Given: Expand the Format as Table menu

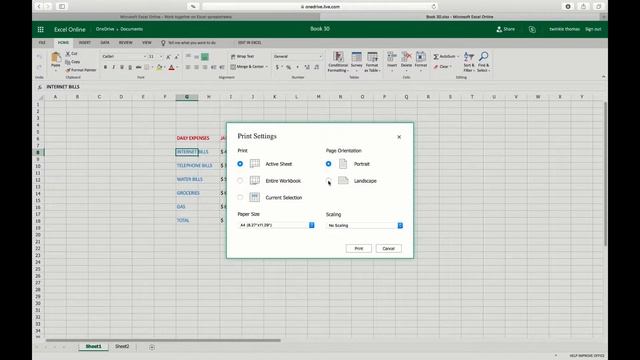Looking at the screenshot, I should point(372,62).
